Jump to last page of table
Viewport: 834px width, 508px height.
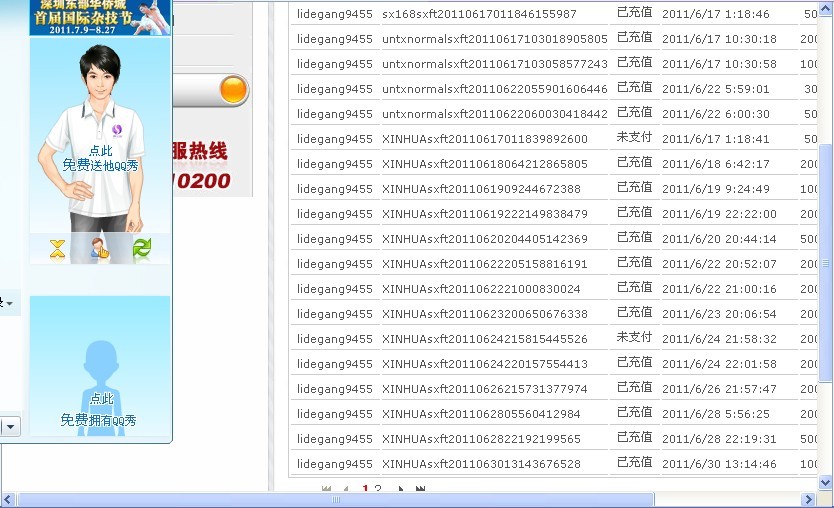(420, 489)
